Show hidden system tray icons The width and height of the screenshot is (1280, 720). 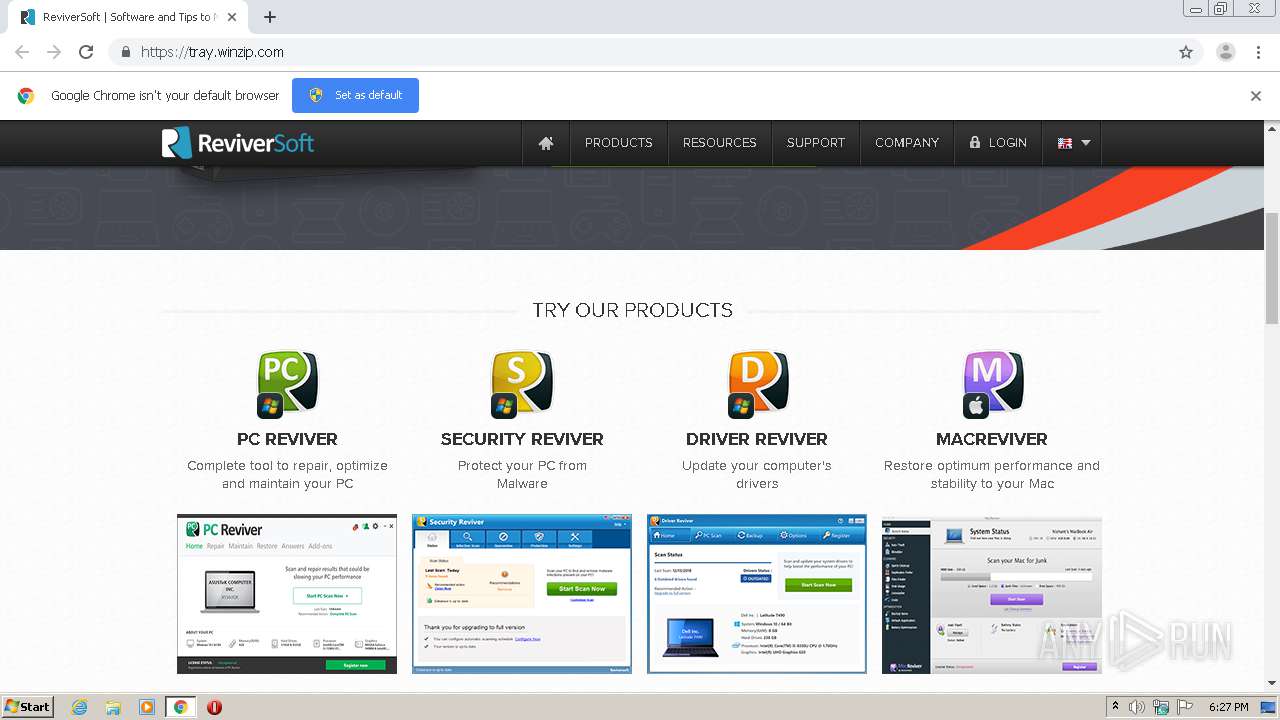(1116, 707)
